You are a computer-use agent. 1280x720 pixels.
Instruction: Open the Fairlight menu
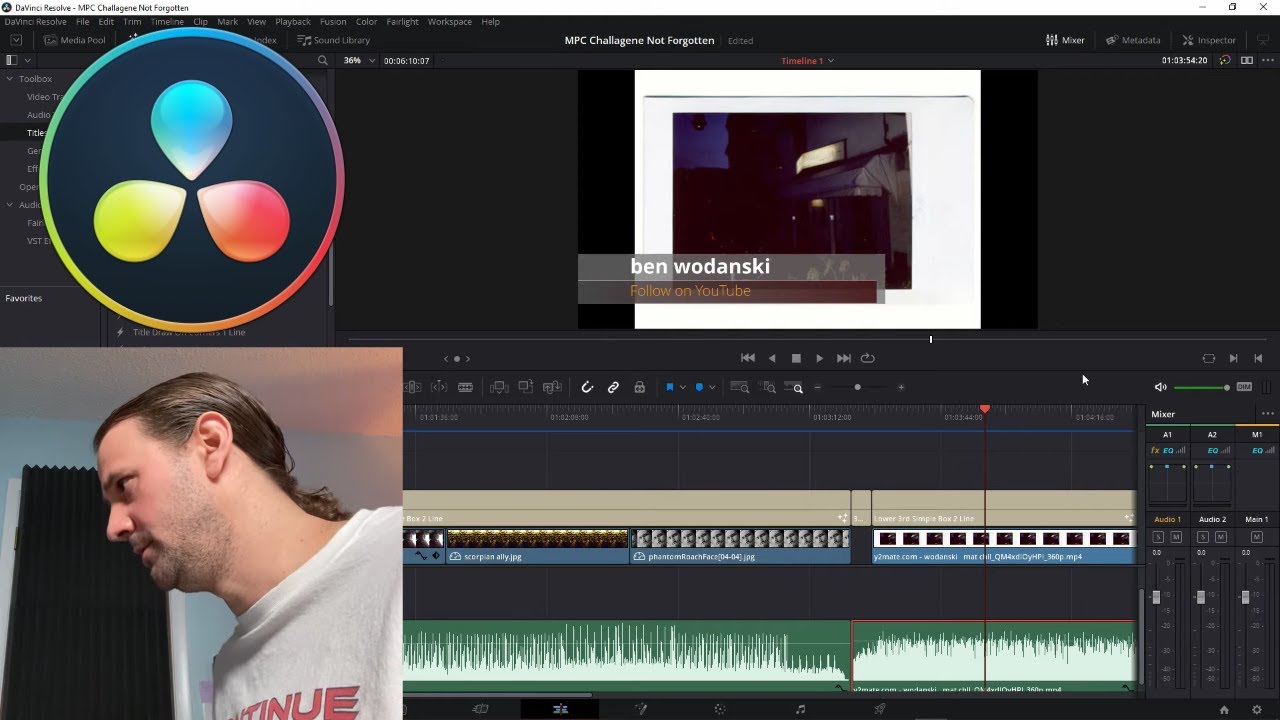click(403, 21)
